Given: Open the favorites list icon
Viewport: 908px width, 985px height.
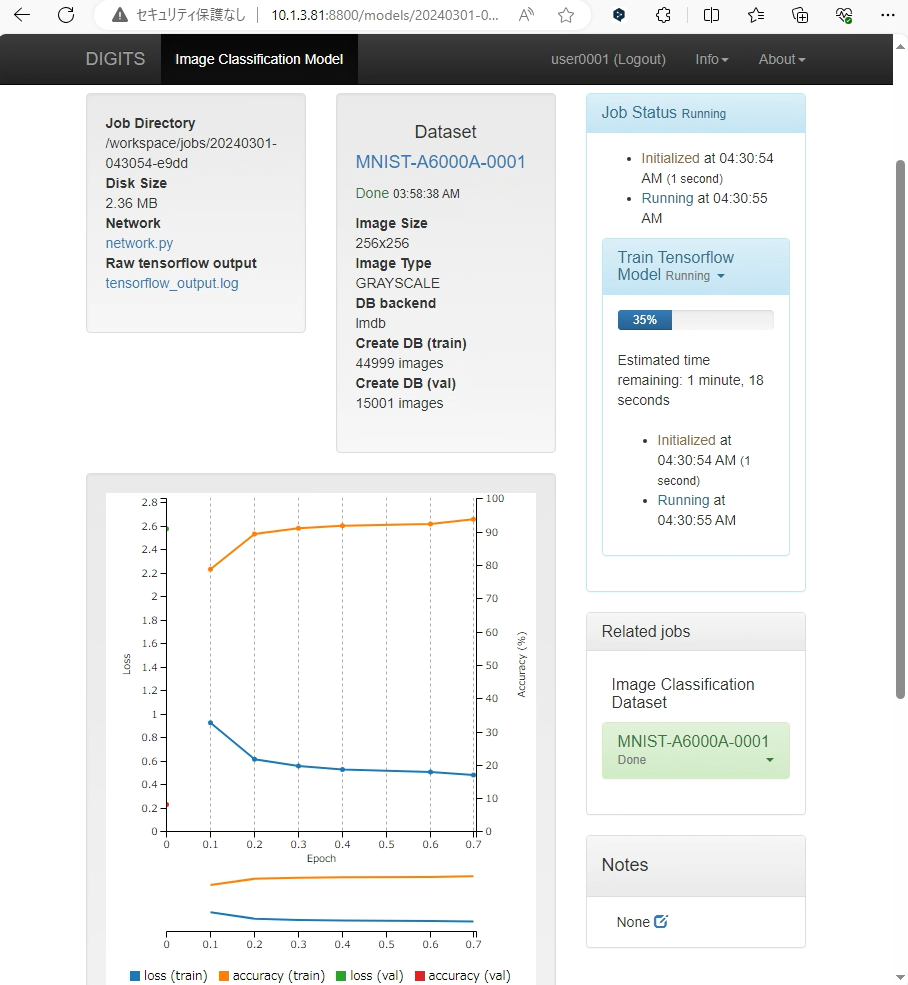Looking at the screenshot, I should click(756, 15).
